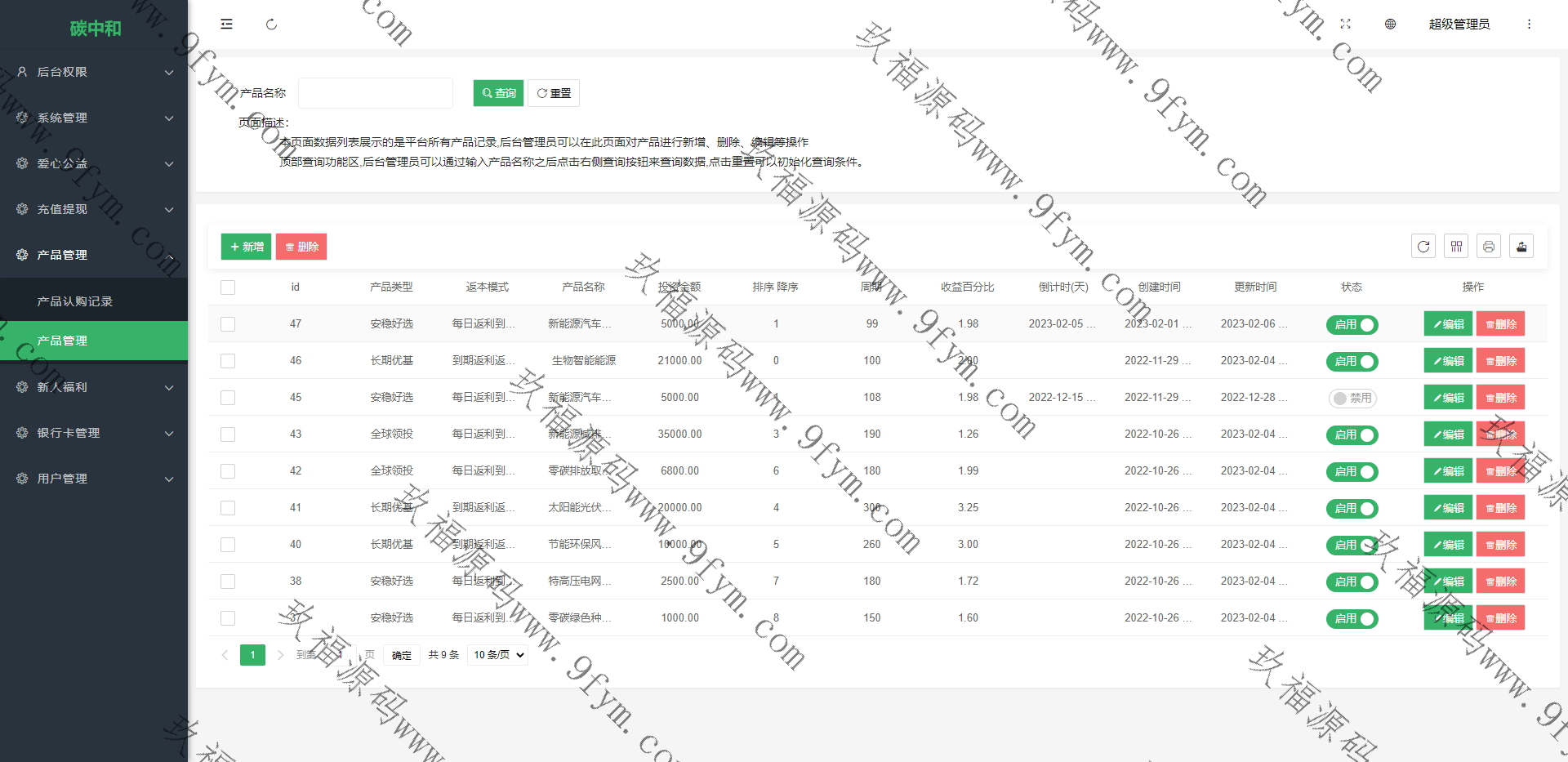Expand the 充值提现 sidebar menu
This screenshot has height=762, width=1568.
coord(94,209)
